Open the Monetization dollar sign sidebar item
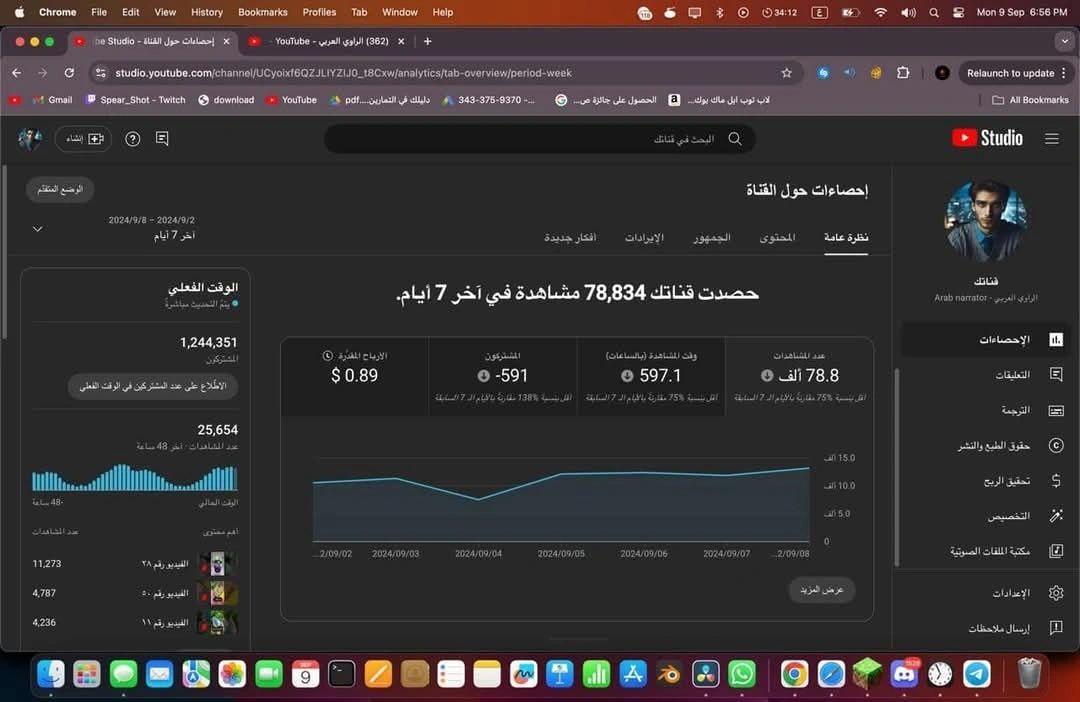Image resolution: width=1080 pixels, height=702 pixels. click(1055, 481)
